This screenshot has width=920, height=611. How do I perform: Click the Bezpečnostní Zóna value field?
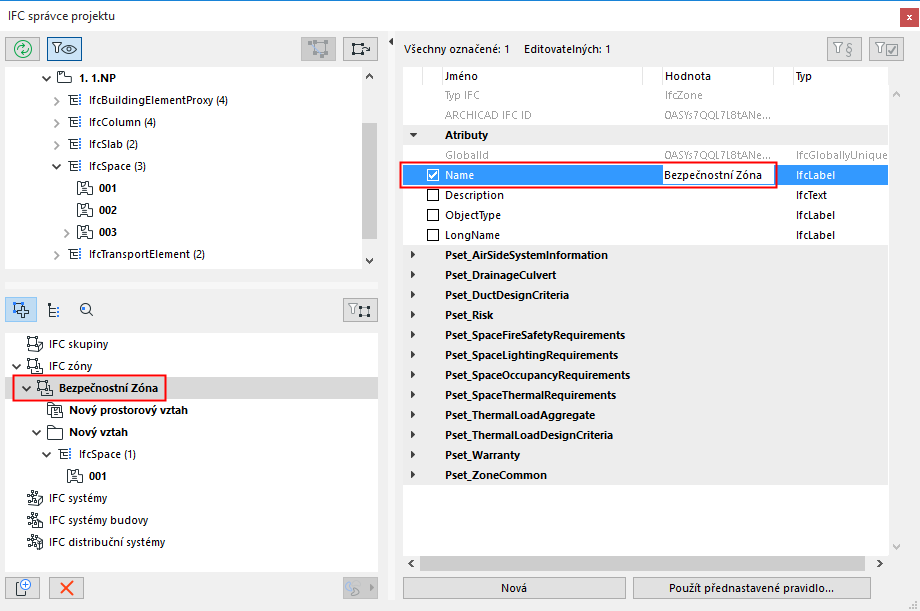pyautogui.click(x=718, y=174)
